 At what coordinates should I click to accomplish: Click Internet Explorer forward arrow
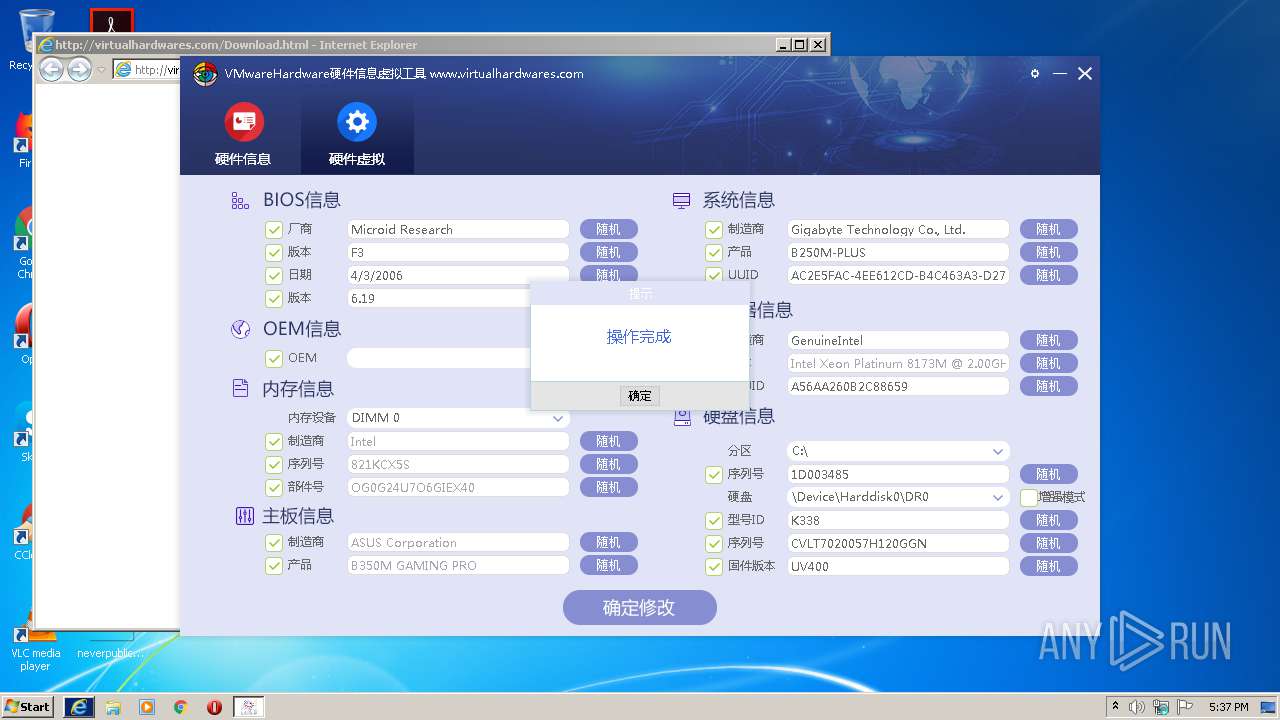(x=79, y=69)
